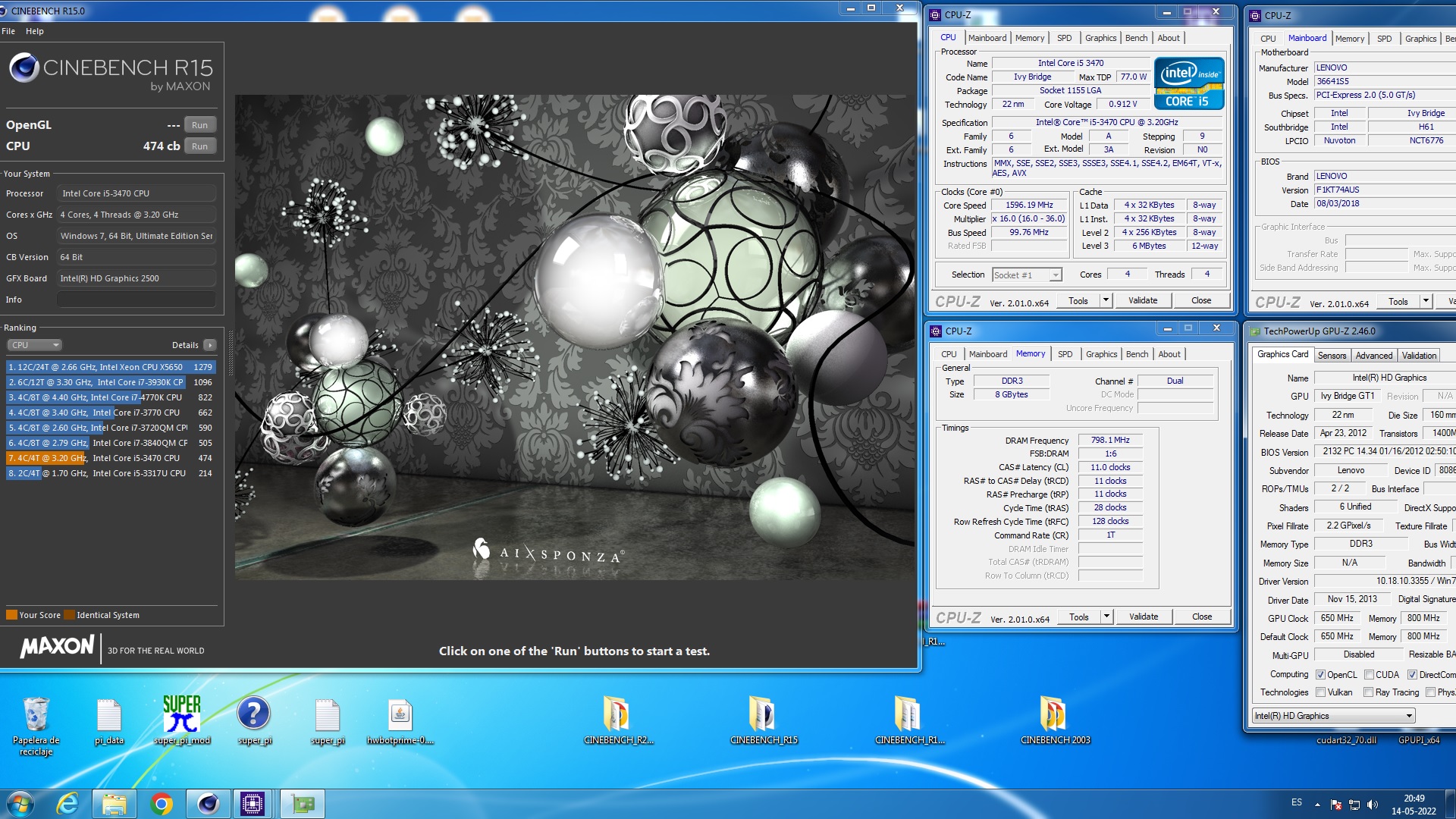Switch to Cinebench in the taskbar
Image resolution: width=1456 pixels, height=819 pixels.
click(208, 804)
